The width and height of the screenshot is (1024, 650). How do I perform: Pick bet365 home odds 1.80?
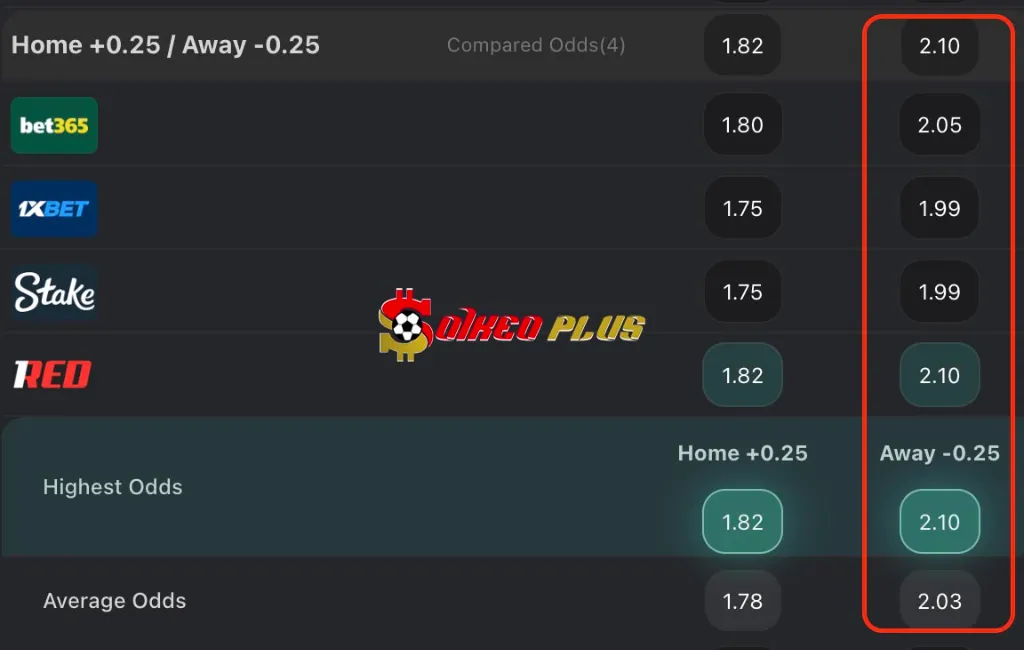[742, 125]
